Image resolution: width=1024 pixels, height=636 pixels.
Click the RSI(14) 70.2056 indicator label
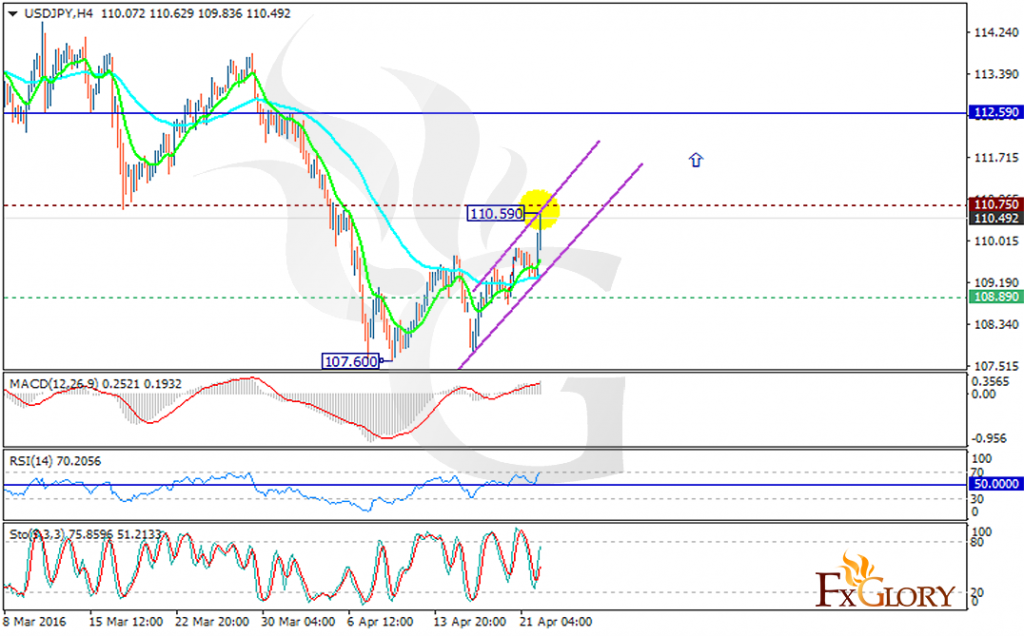point(55,461)
